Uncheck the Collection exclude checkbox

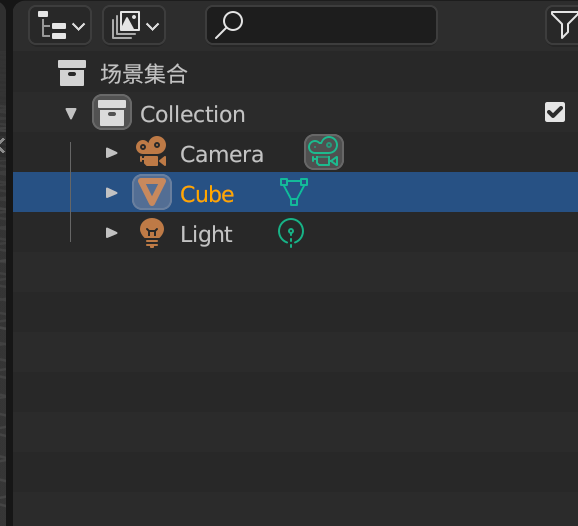click(555, 112)
